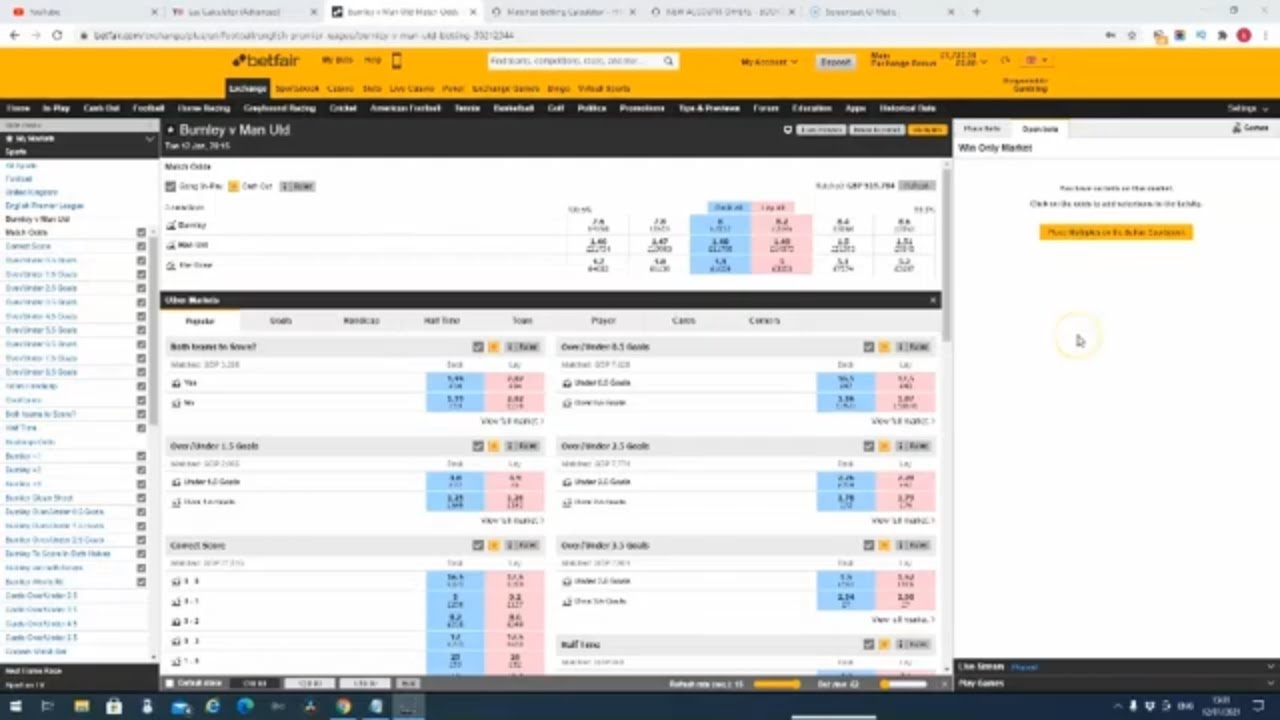Viewport: 1280px width, 720px height.
Task: Click the orange Place Multiples button
Action: coord(1116,232)
